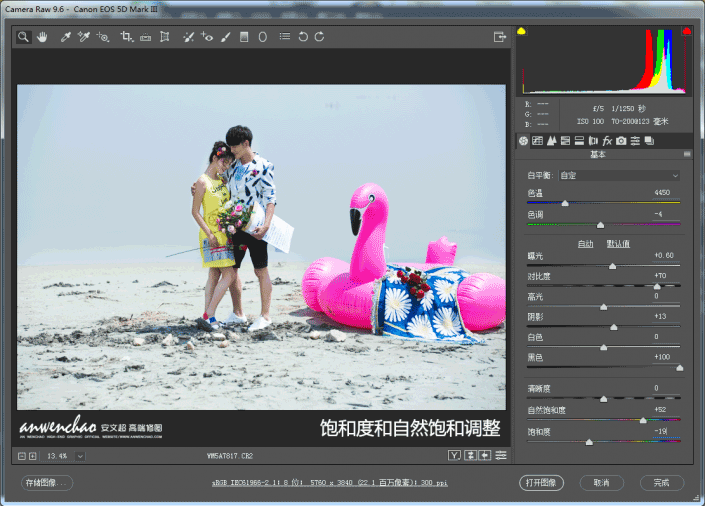Click the 饱和度 value field -19

pos(665,431)
